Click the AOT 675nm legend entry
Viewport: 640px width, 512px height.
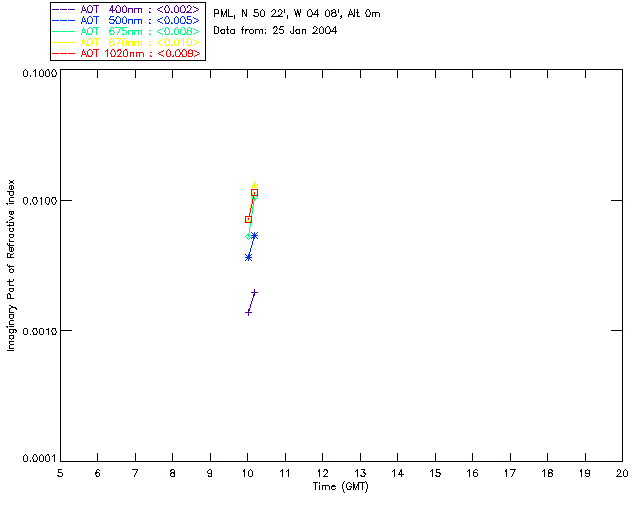127,31
